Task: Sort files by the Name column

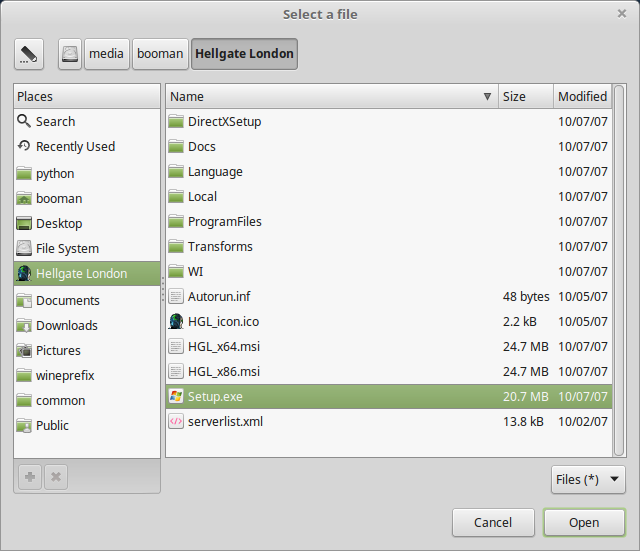Action: (332, 97)
